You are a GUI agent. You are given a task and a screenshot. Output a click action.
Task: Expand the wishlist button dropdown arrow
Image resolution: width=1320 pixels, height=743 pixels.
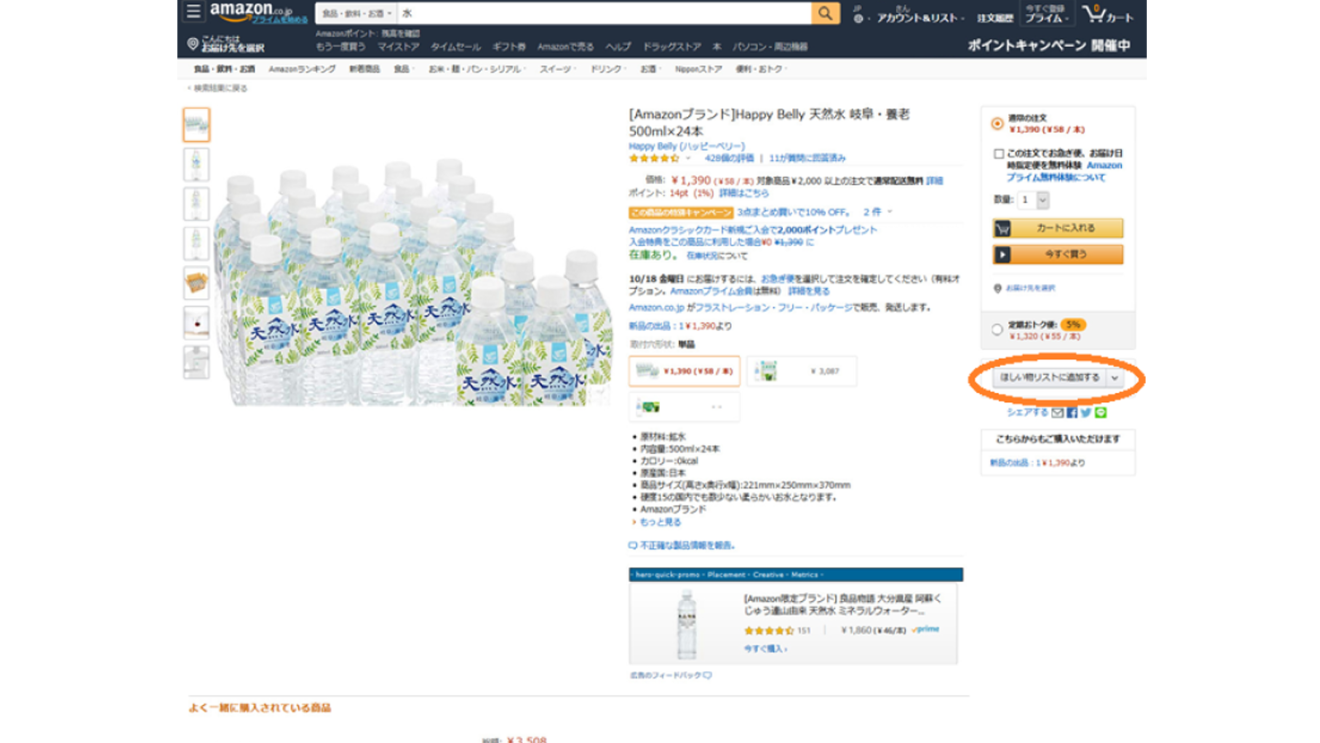[x=1114, y=378]
